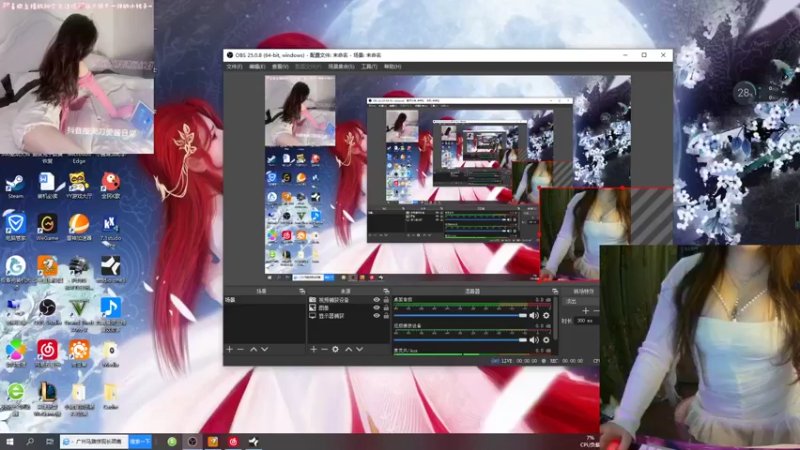Toggle visibility of Display Capture source

click(x=377, y=316)
